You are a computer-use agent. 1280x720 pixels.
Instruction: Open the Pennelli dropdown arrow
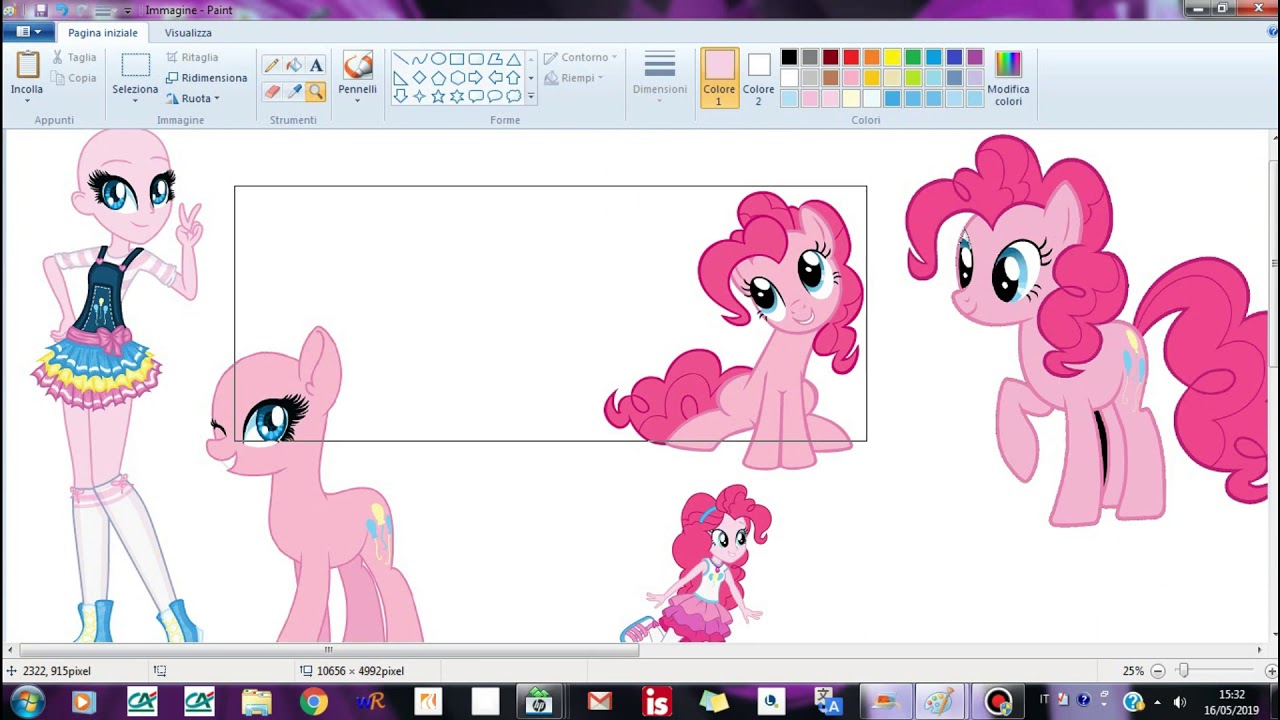coord(357,100)
